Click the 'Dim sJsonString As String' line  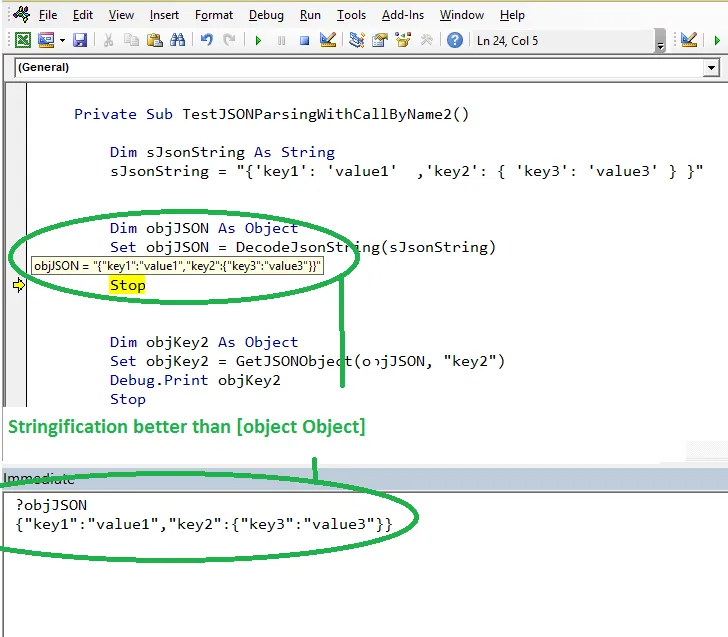coord(222,152)
